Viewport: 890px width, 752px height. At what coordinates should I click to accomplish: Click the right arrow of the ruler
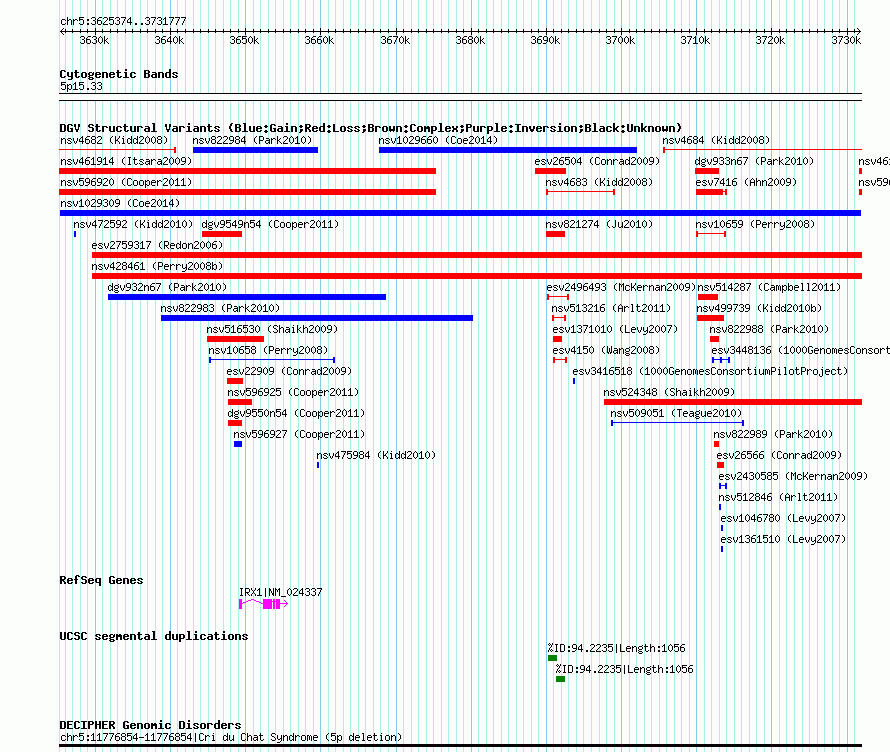tap(858, 32)
